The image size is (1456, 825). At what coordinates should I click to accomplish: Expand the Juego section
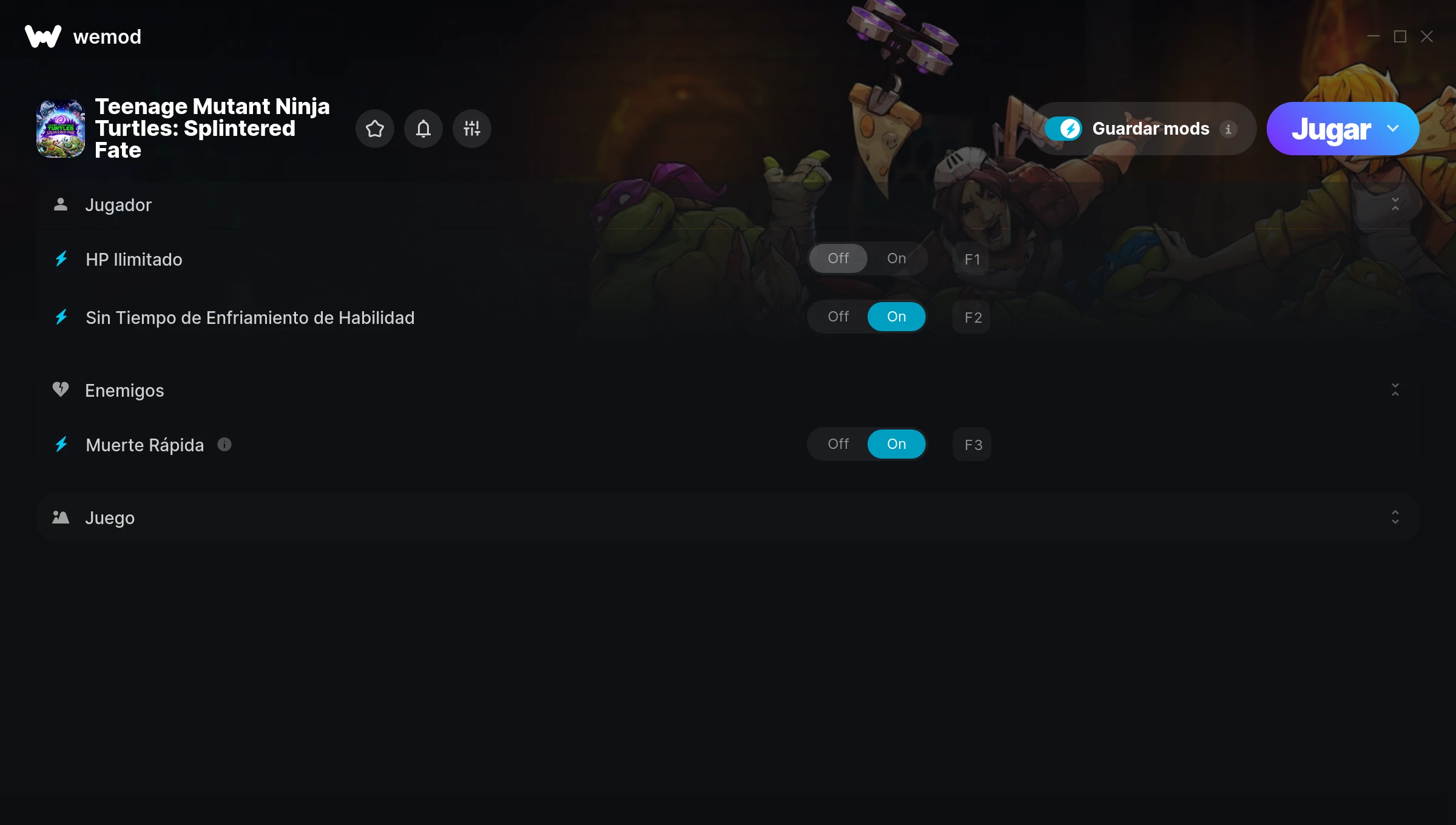pyautogui.click(x=1395, y=517)
